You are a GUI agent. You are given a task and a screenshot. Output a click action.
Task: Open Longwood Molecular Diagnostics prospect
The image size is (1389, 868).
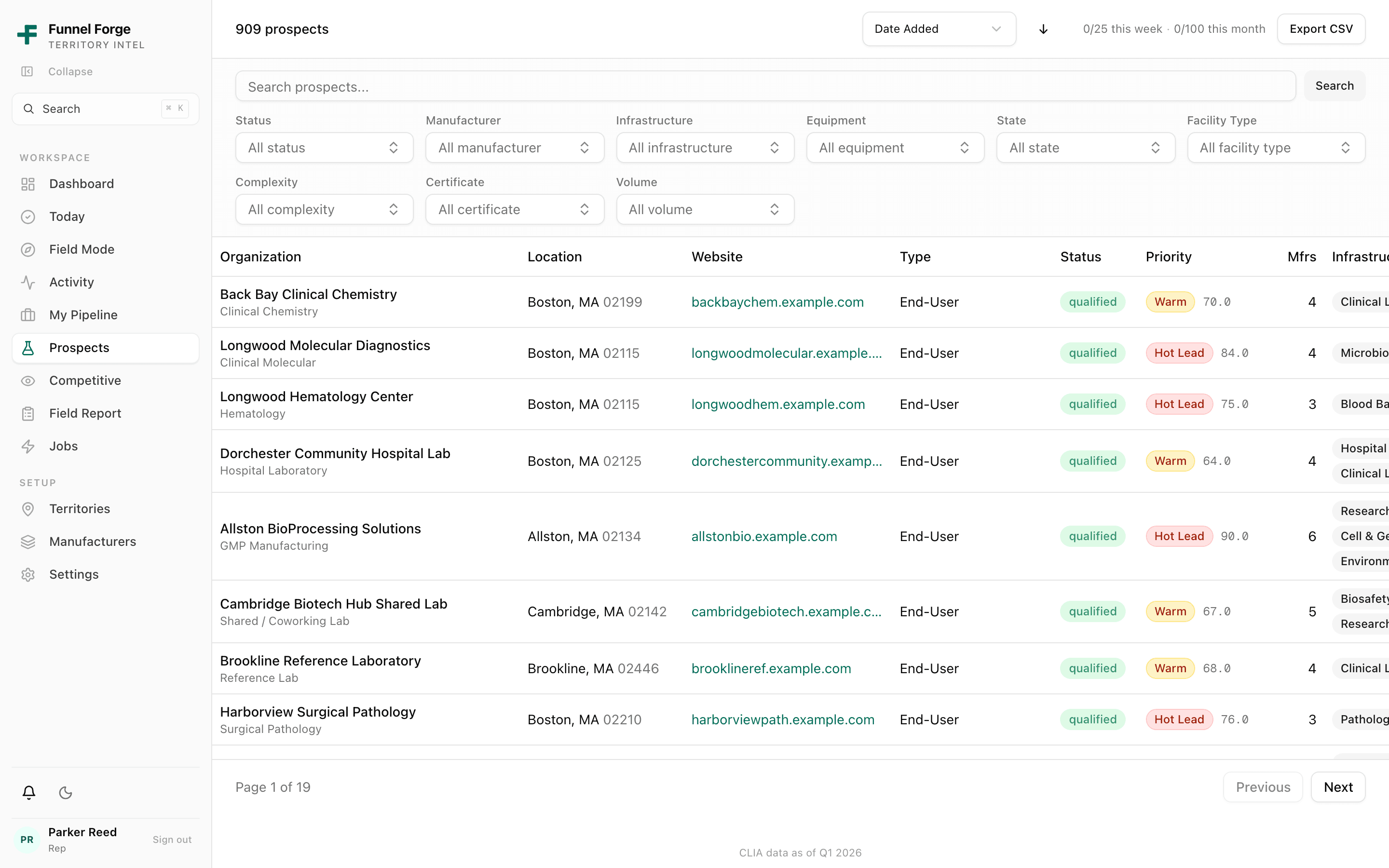click(325, 345)
